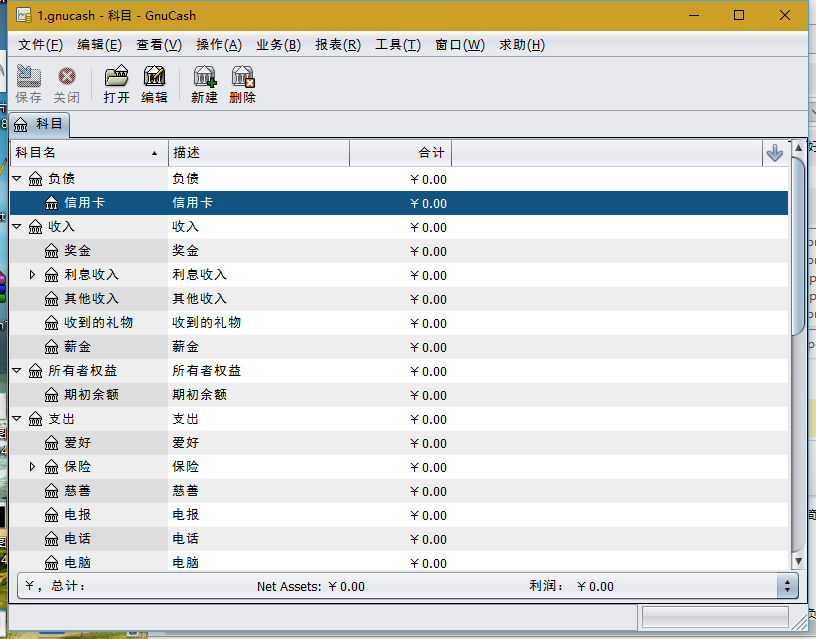Image resolution: width=816 pixels, height=639 pixels.
Task: Open the summary bar currency dropdown
Action: coord(787,586)
